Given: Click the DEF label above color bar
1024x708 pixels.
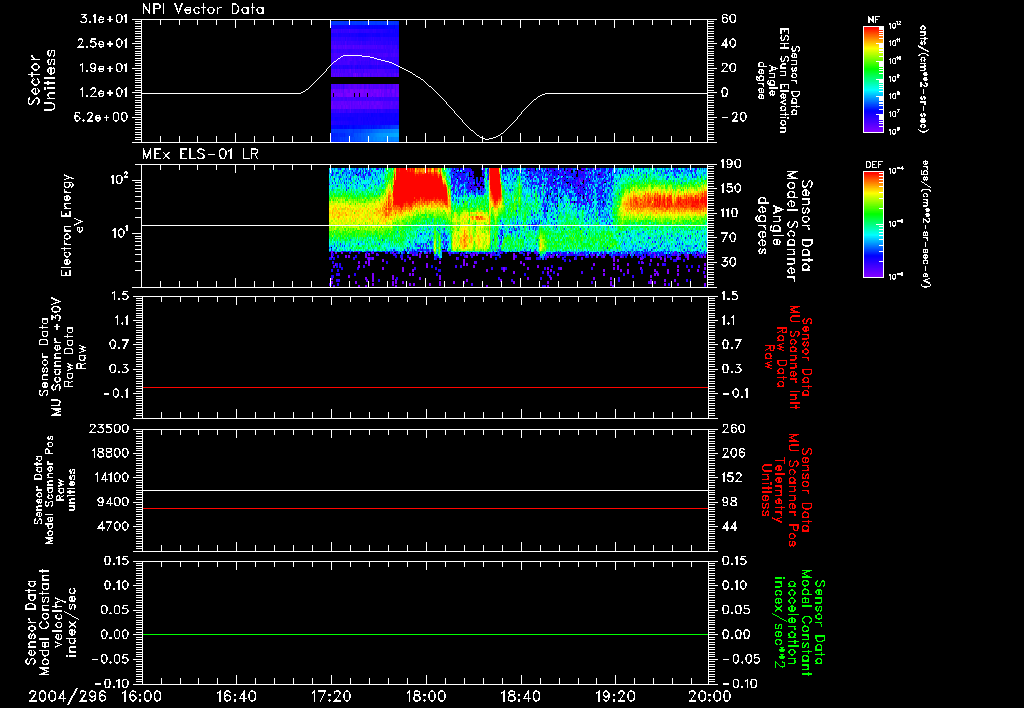Looking at the screenshot, I should 873,165.
